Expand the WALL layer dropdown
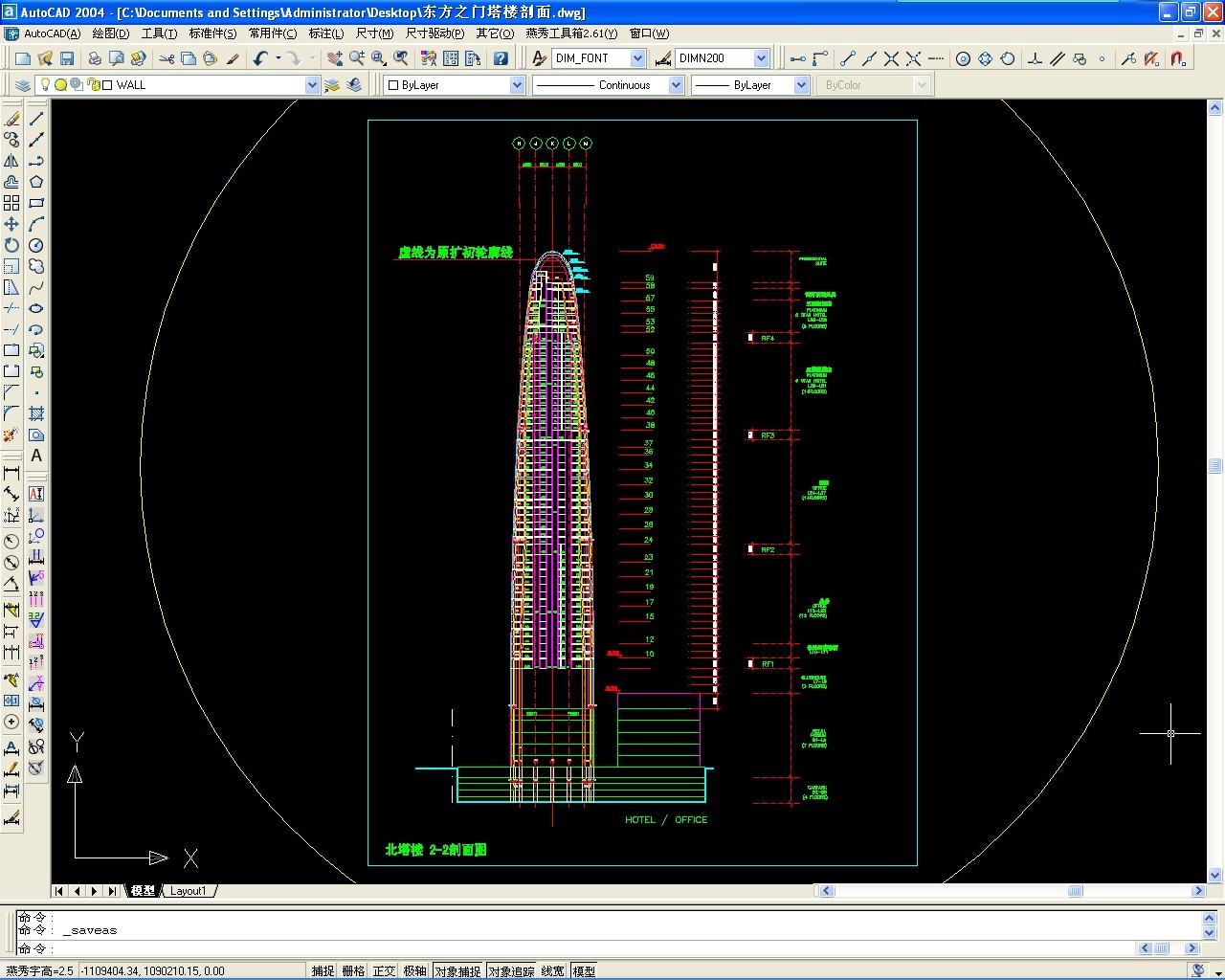Viewport: 1225px width, 980px height. [x=311, y=85]
